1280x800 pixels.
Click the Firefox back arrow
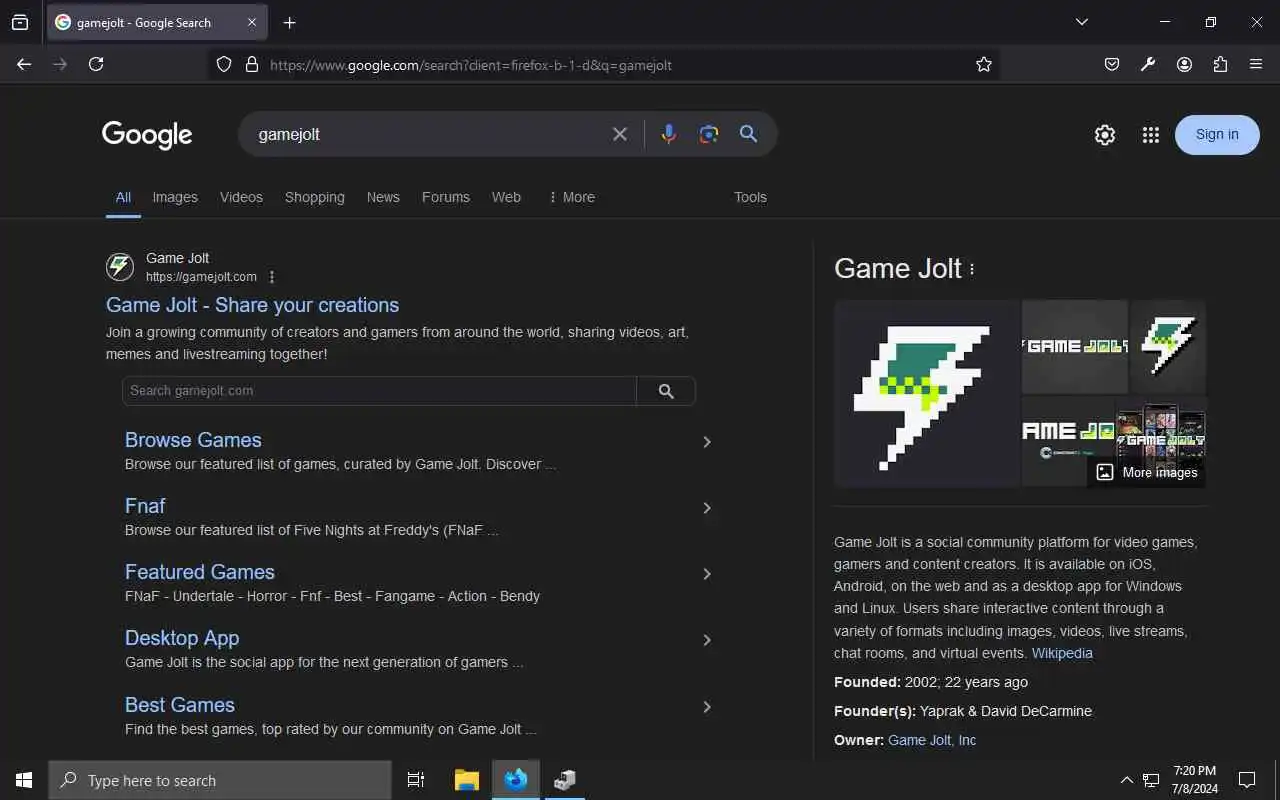coord(24,64)
